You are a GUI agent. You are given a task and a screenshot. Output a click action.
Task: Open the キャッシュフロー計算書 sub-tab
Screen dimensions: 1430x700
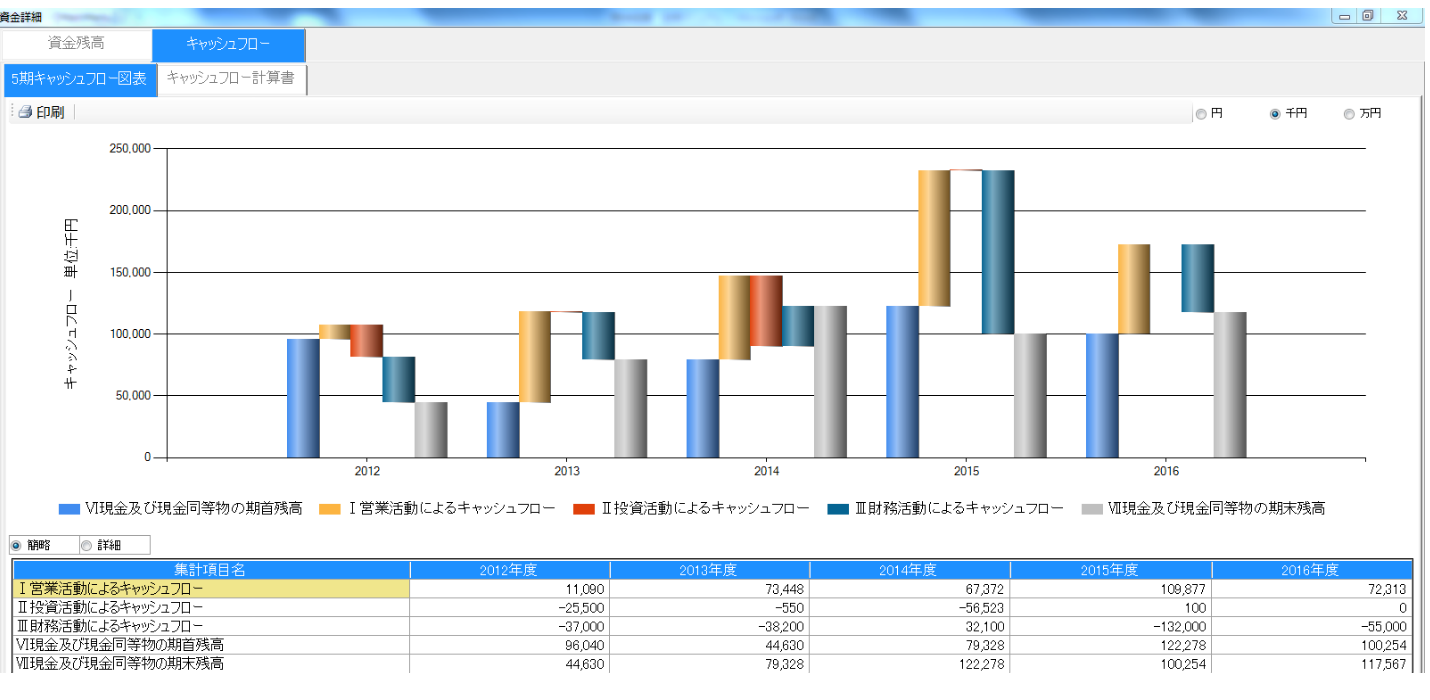coord(231,78)
